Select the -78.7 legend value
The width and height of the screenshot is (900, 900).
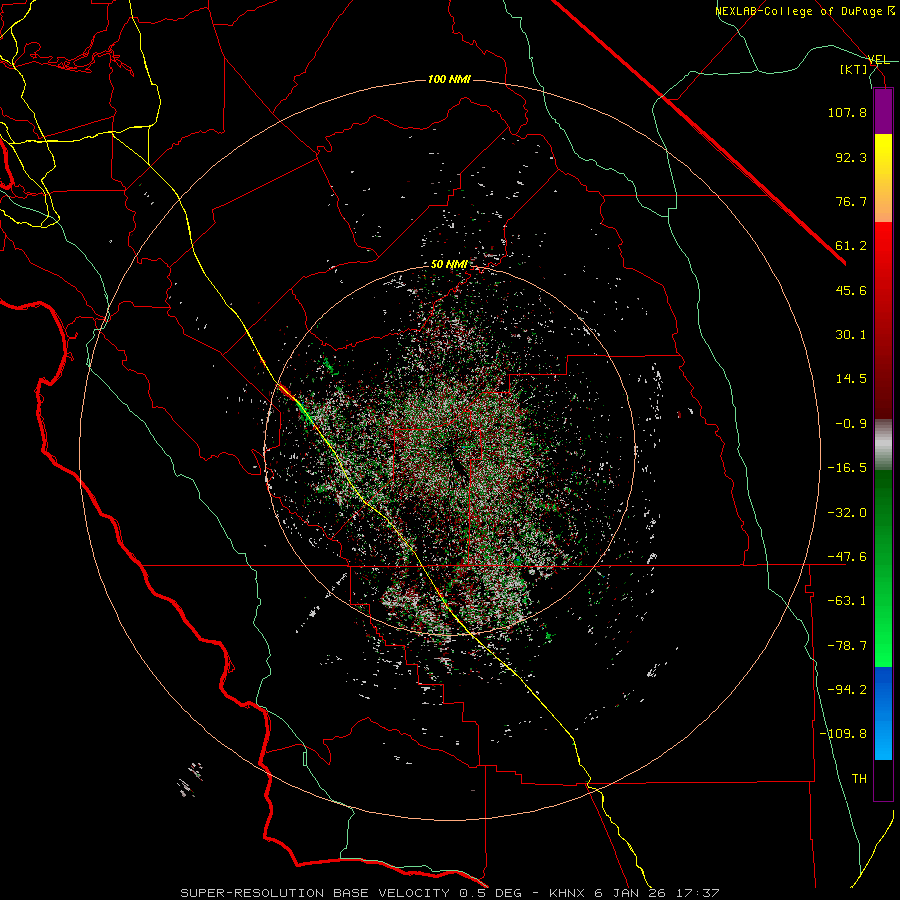coord(847,646)
